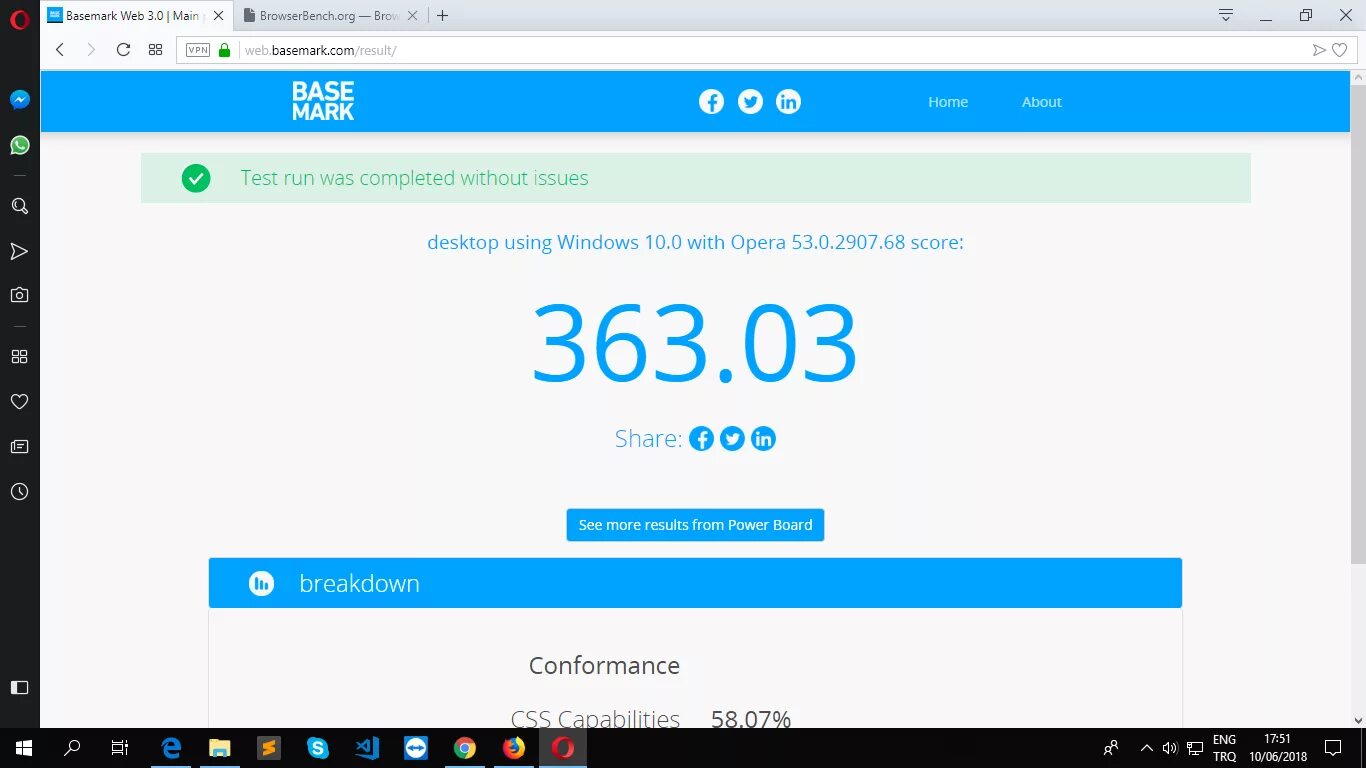Screen dimensions: 1366x768
Task: Open File Explorer from taskbar
Action: click(x=220, y=748)
